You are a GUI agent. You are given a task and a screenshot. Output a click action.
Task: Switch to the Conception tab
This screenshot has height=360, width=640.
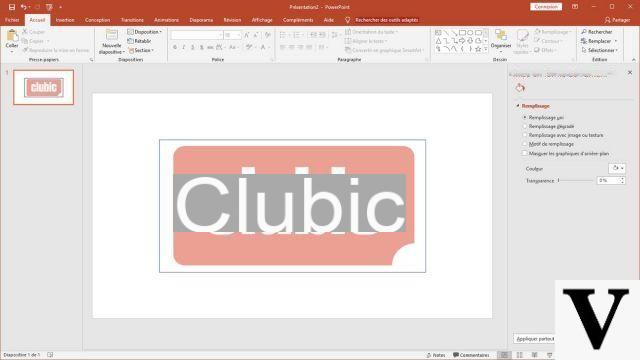coord(98,20)
